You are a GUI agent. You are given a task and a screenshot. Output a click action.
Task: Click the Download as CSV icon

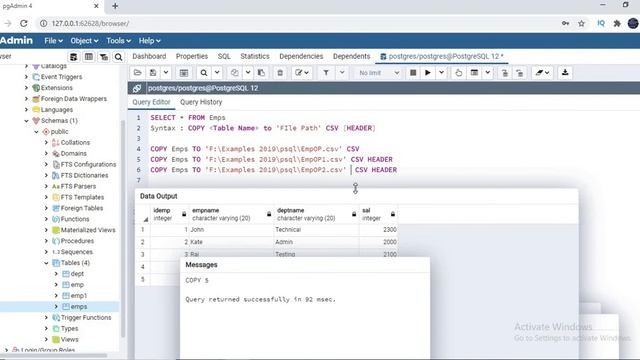565,73
